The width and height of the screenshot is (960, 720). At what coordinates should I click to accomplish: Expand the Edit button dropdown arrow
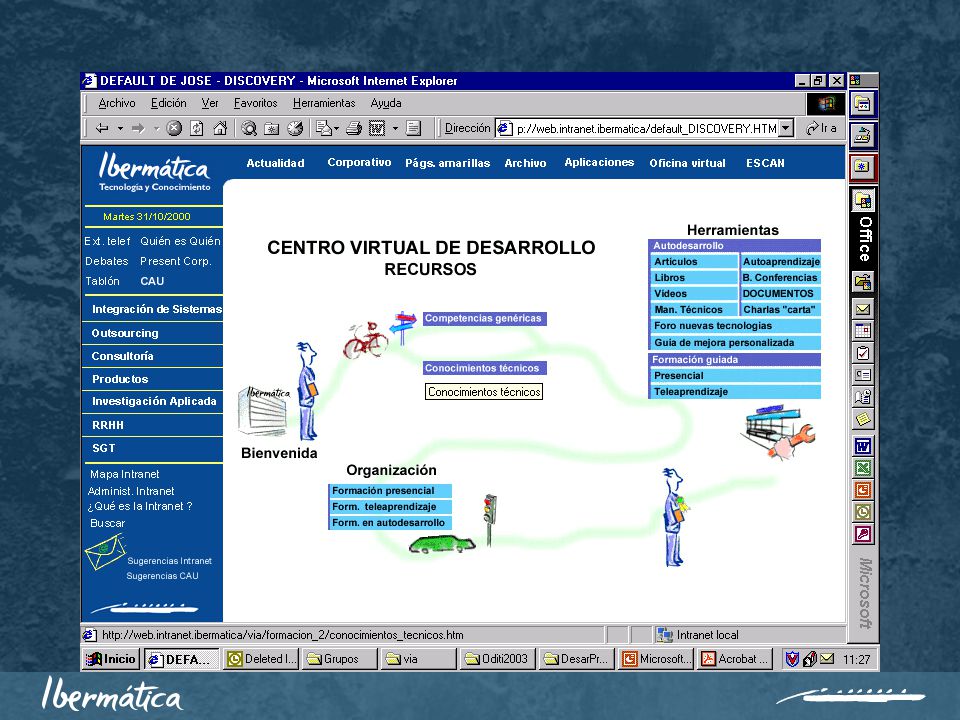(395, 129)
